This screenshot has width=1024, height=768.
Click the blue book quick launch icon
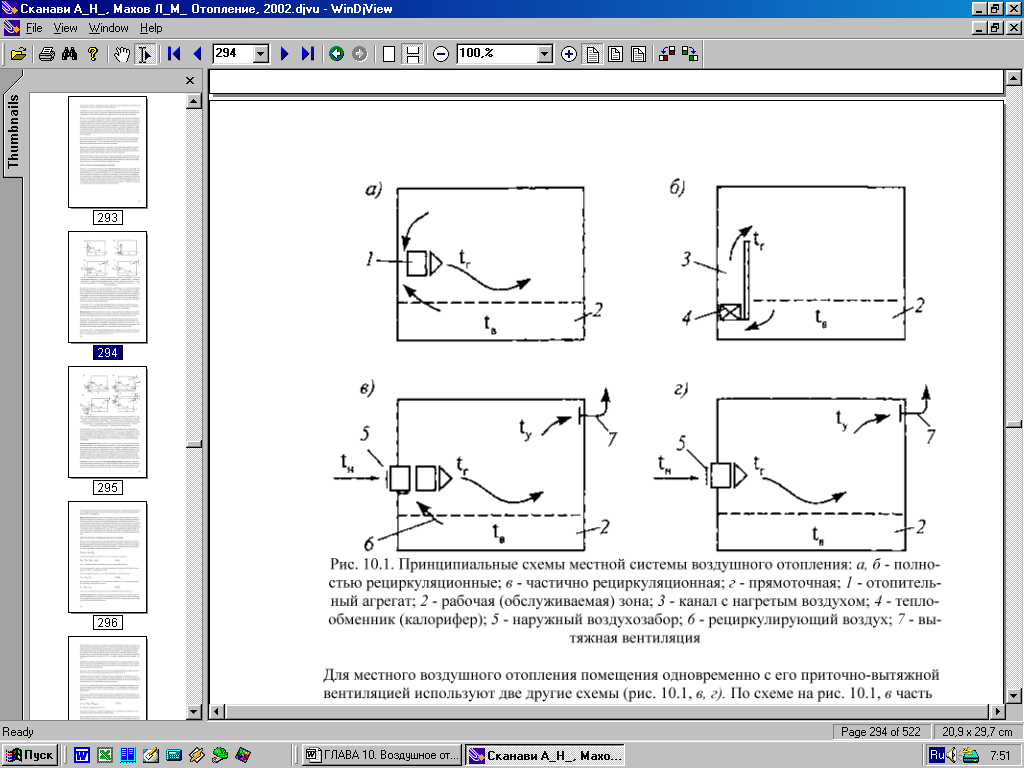[128, 756]
